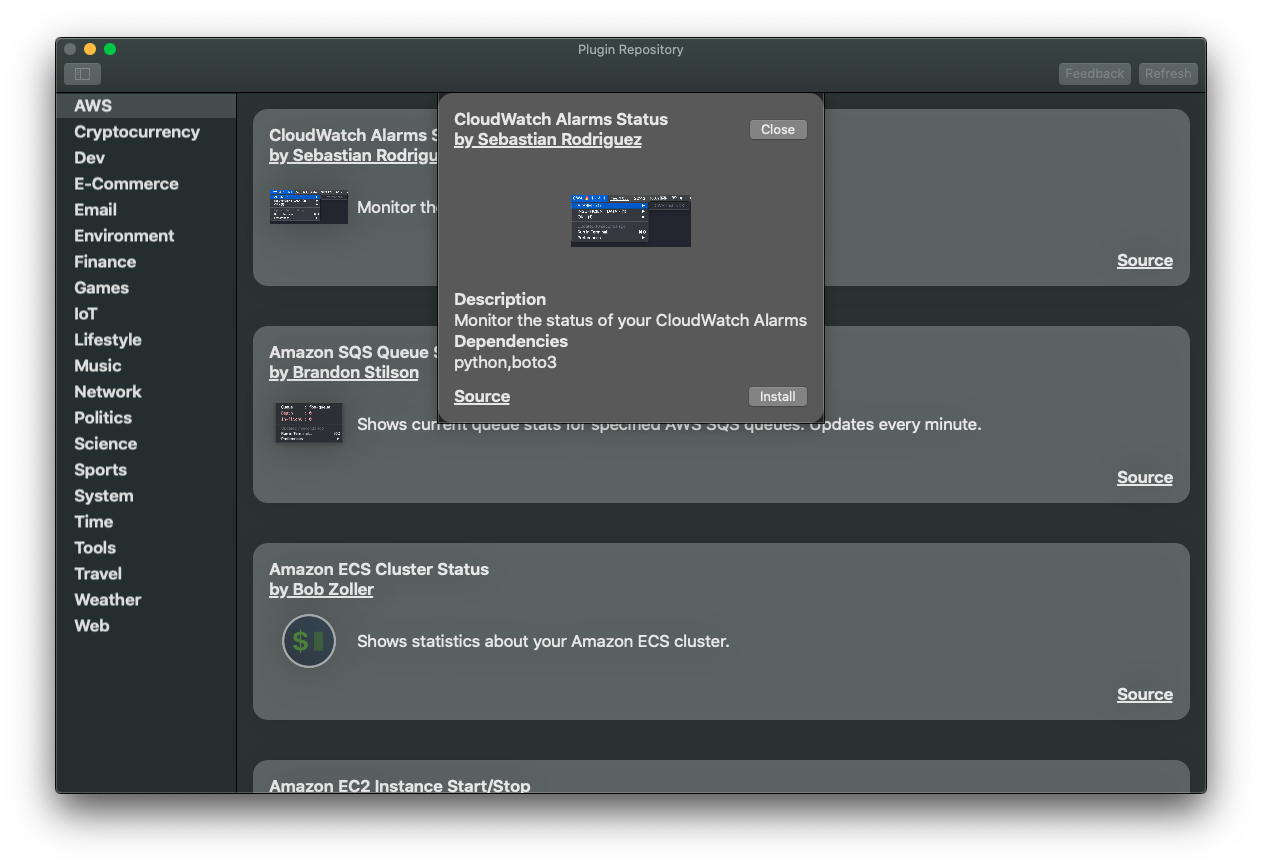Viewport: 1262px width, 867px height.
Task: Open author link on CloudWatch Alarms card
Action: coord(353,155)
